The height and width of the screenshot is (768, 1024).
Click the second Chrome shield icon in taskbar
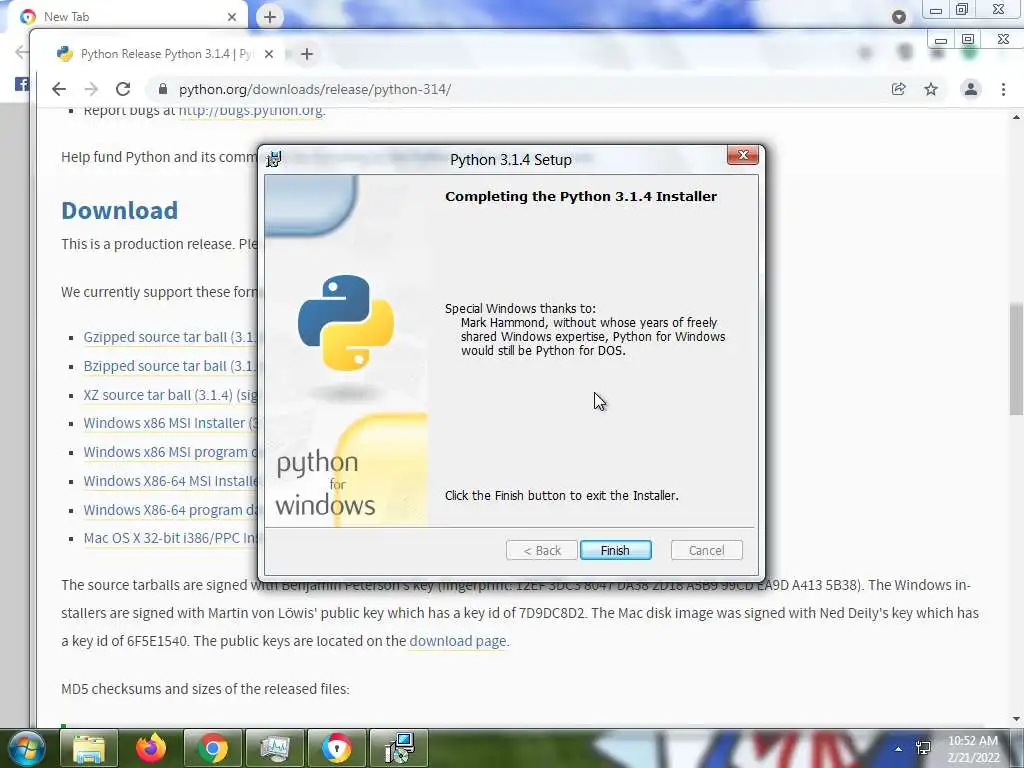click(336, 748)
